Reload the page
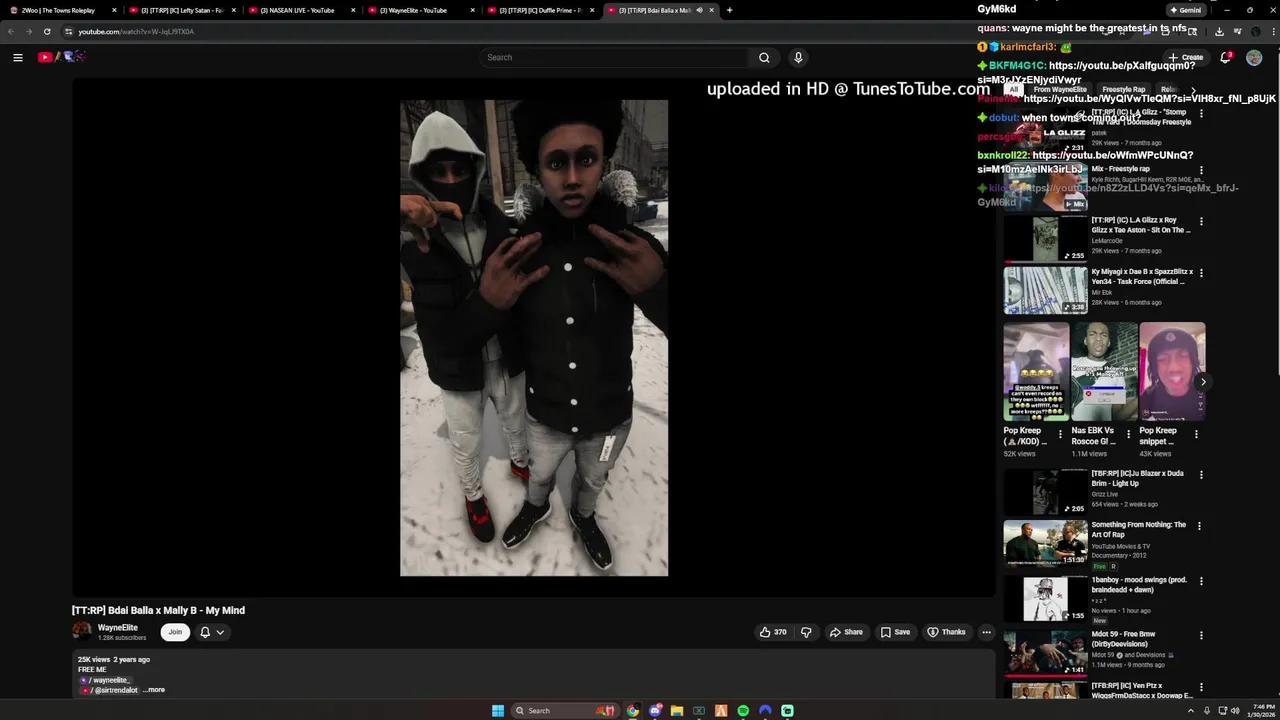 click(x=46, y=31)
